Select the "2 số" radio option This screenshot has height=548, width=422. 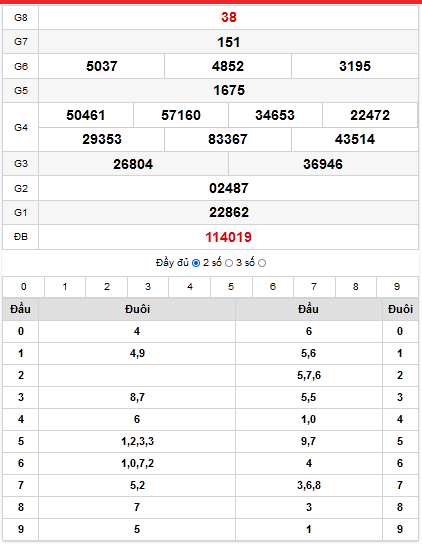(229, 263)
